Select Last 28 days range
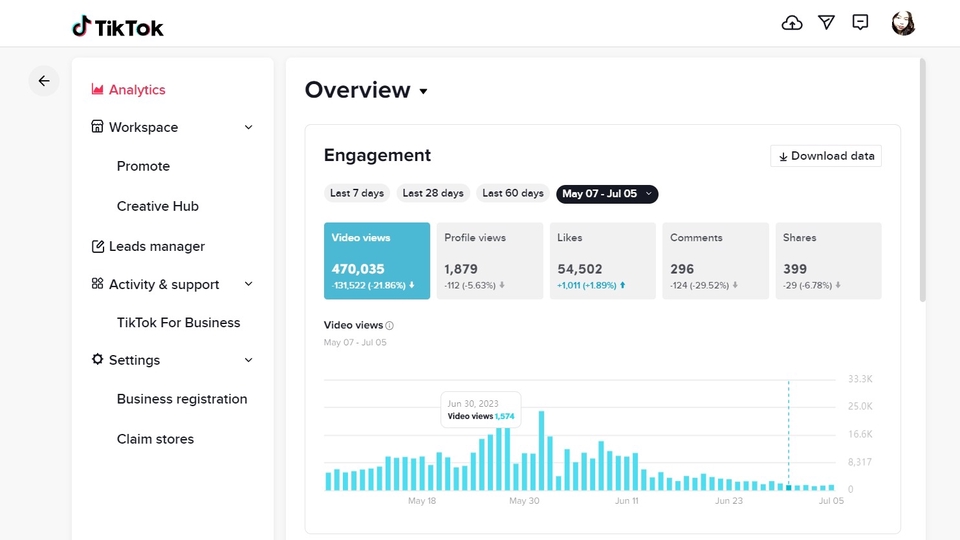Image resolution: width=960 pixels, height=540 pixels. (433, 193)
